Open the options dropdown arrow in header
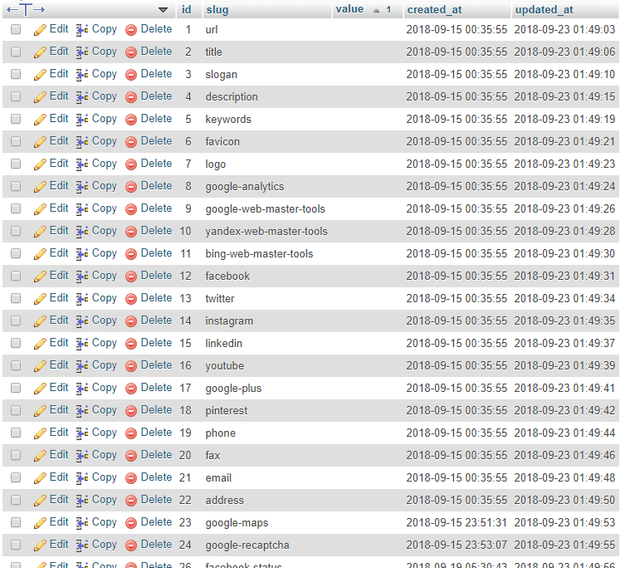The height and width of the screenshot is (568, 640). click(163, 10)
